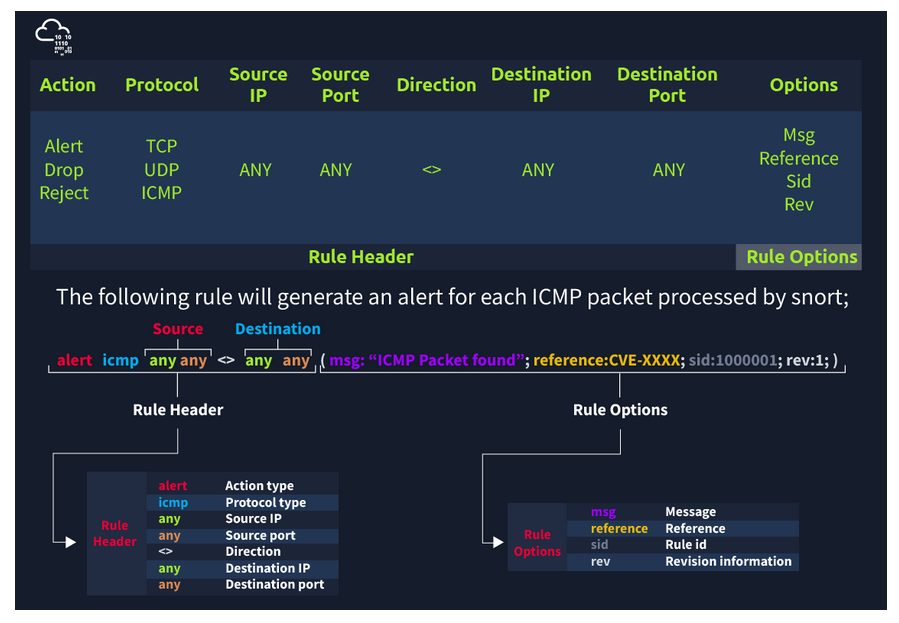Viewport: 899px width, 623px height.
Task: Click the Destination Port column header
Action: click(667, 85)
